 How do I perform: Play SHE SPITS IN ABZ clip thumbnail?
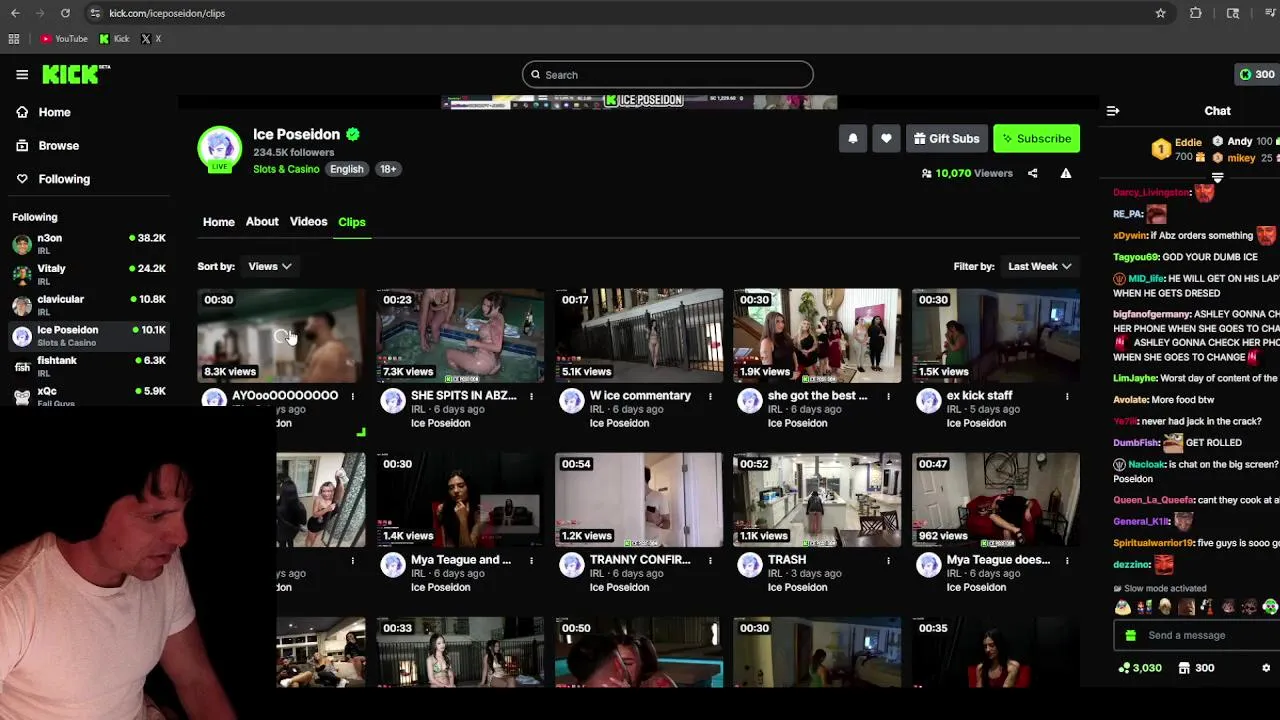[460, 336]
